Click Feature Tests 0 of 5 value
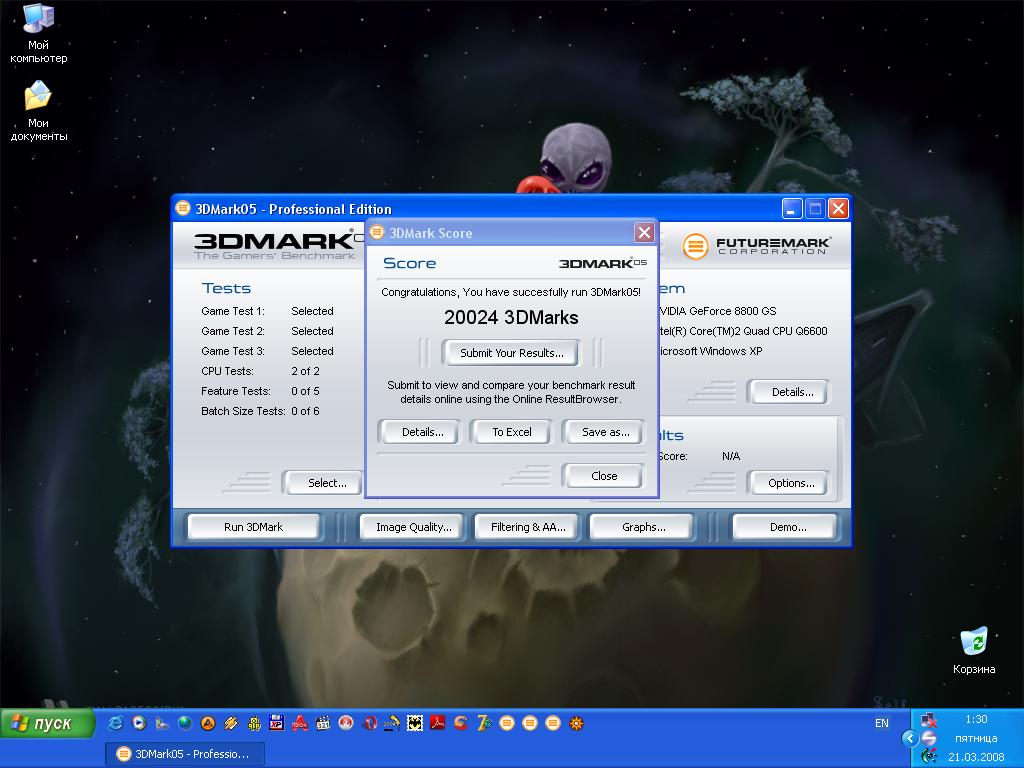1024x768 pixels. [x=305, y=391]
